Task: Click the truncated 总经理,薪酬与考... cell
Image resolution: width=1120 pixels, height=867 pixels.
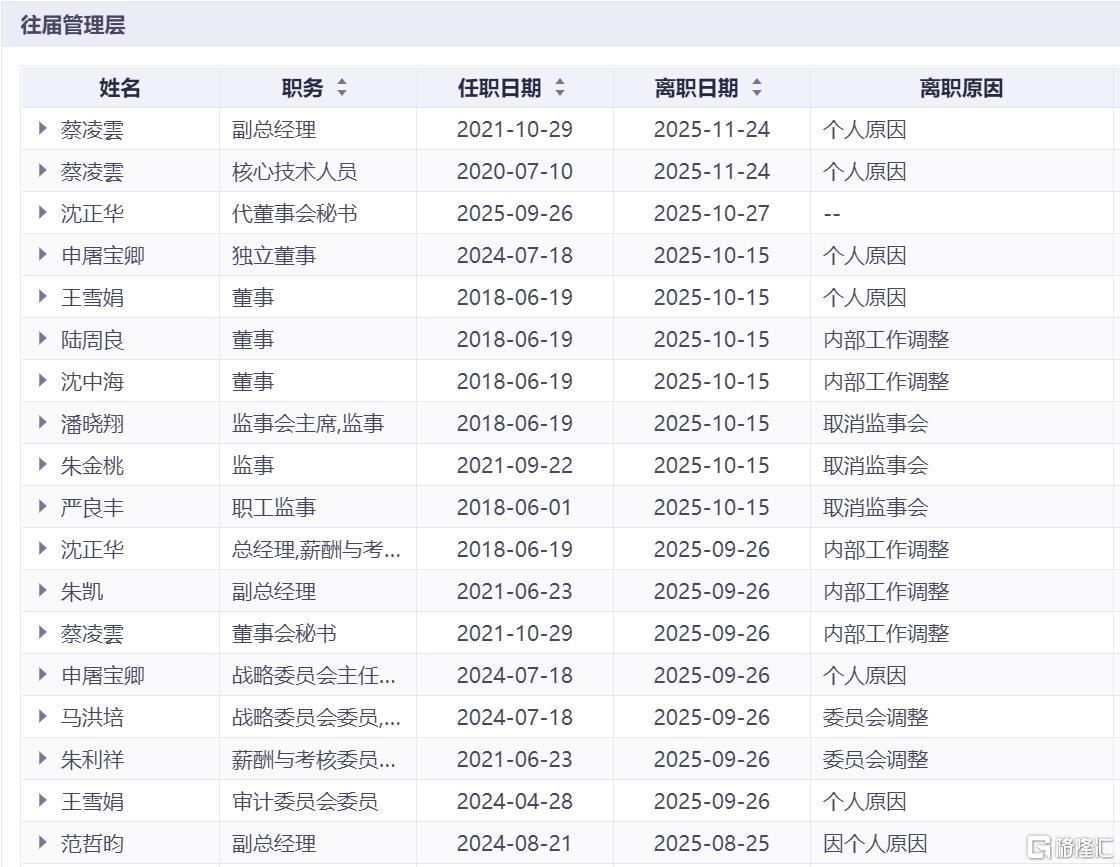Action: pyautogui.click(x=316, y=549)
